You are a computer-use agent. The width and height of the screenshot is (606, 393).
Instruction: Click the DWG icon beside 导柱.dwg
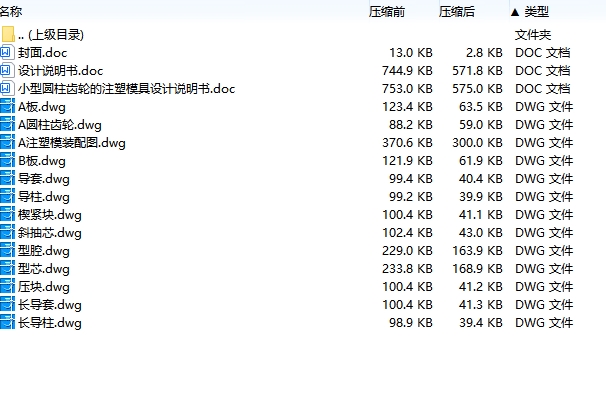point(7,197)
